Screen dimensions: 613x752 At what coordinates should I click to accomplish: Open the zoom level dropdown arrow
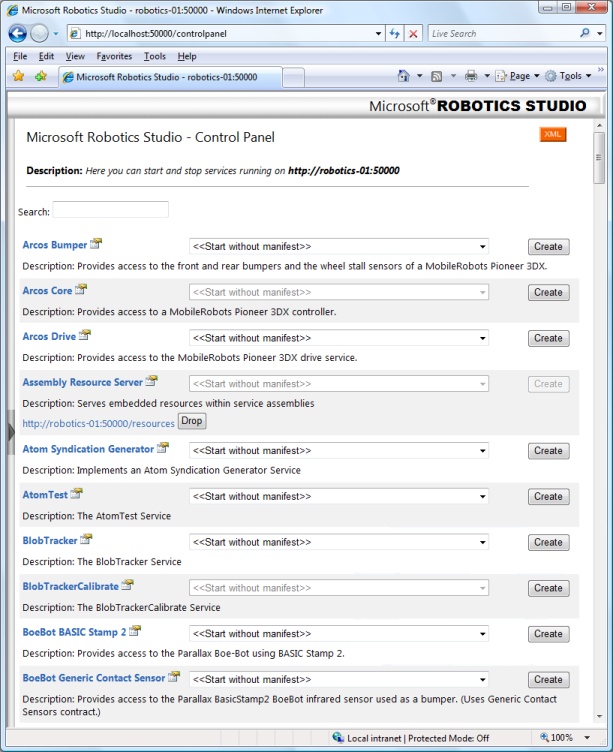(x=587, y=738)
